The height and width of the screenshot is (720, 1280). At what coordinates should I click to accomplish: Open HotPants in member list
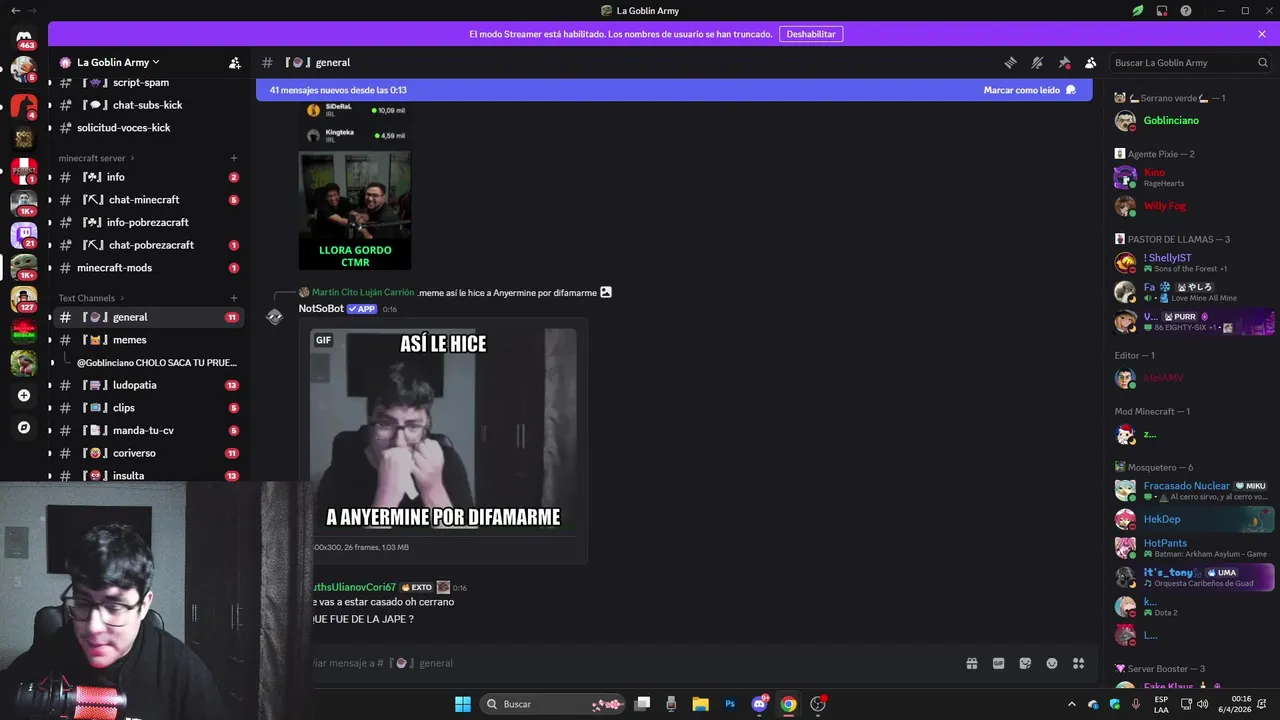tap(1194, 548)
